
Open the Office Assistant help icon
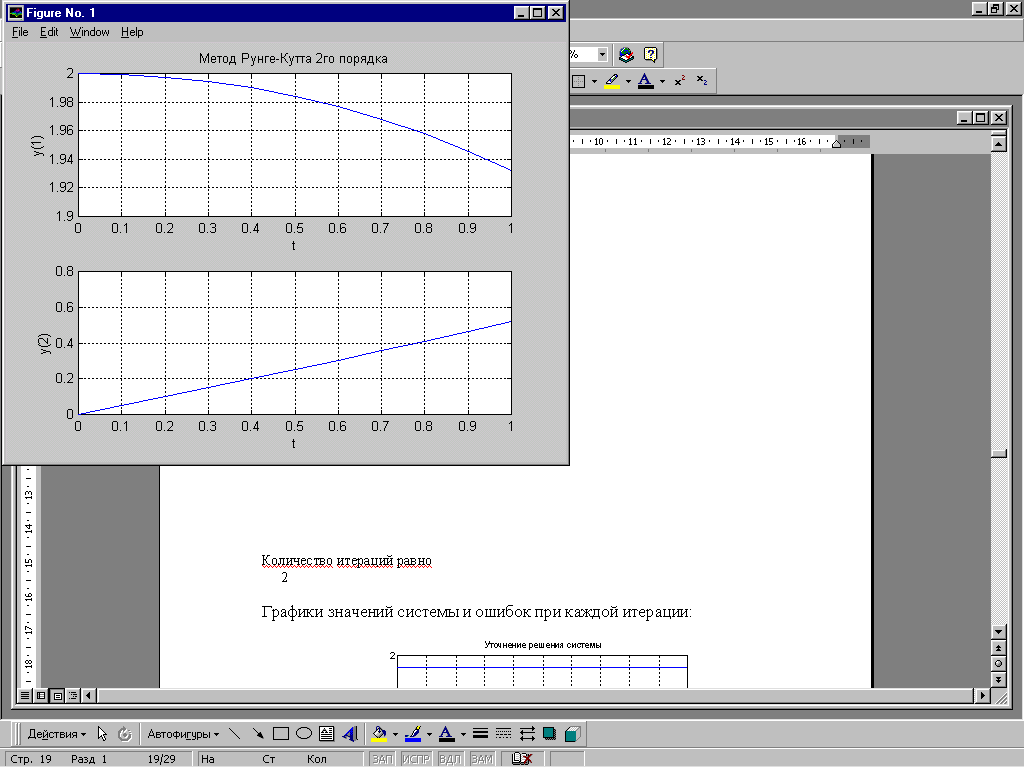[x=651, y=55]
